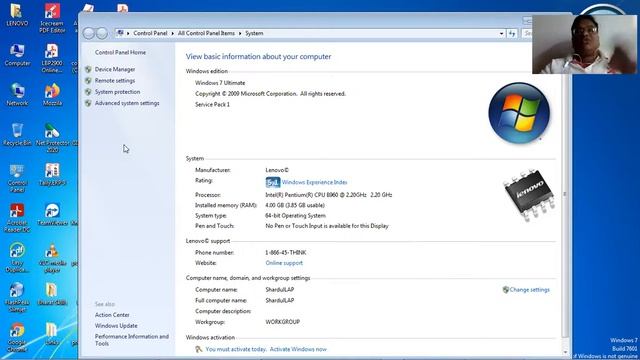
Task: Click the shield icon beside Device Manager
Action: tap(88, 69)
